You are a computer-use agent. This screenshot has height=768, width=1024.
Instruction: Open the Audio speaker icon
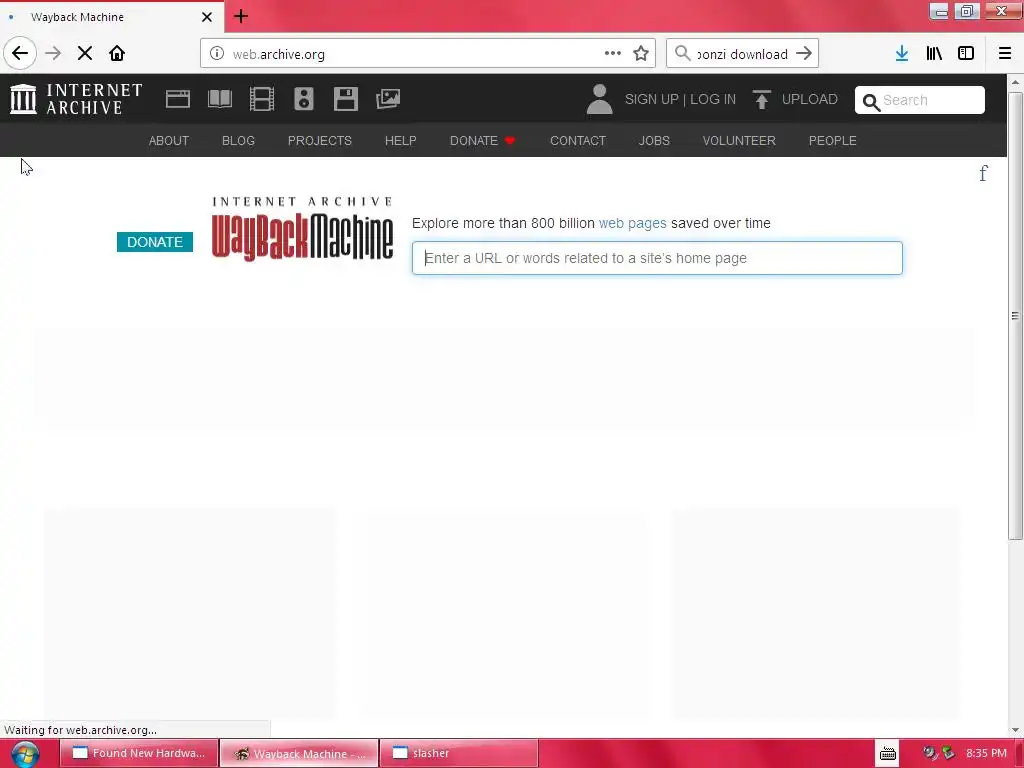(304, 99)
